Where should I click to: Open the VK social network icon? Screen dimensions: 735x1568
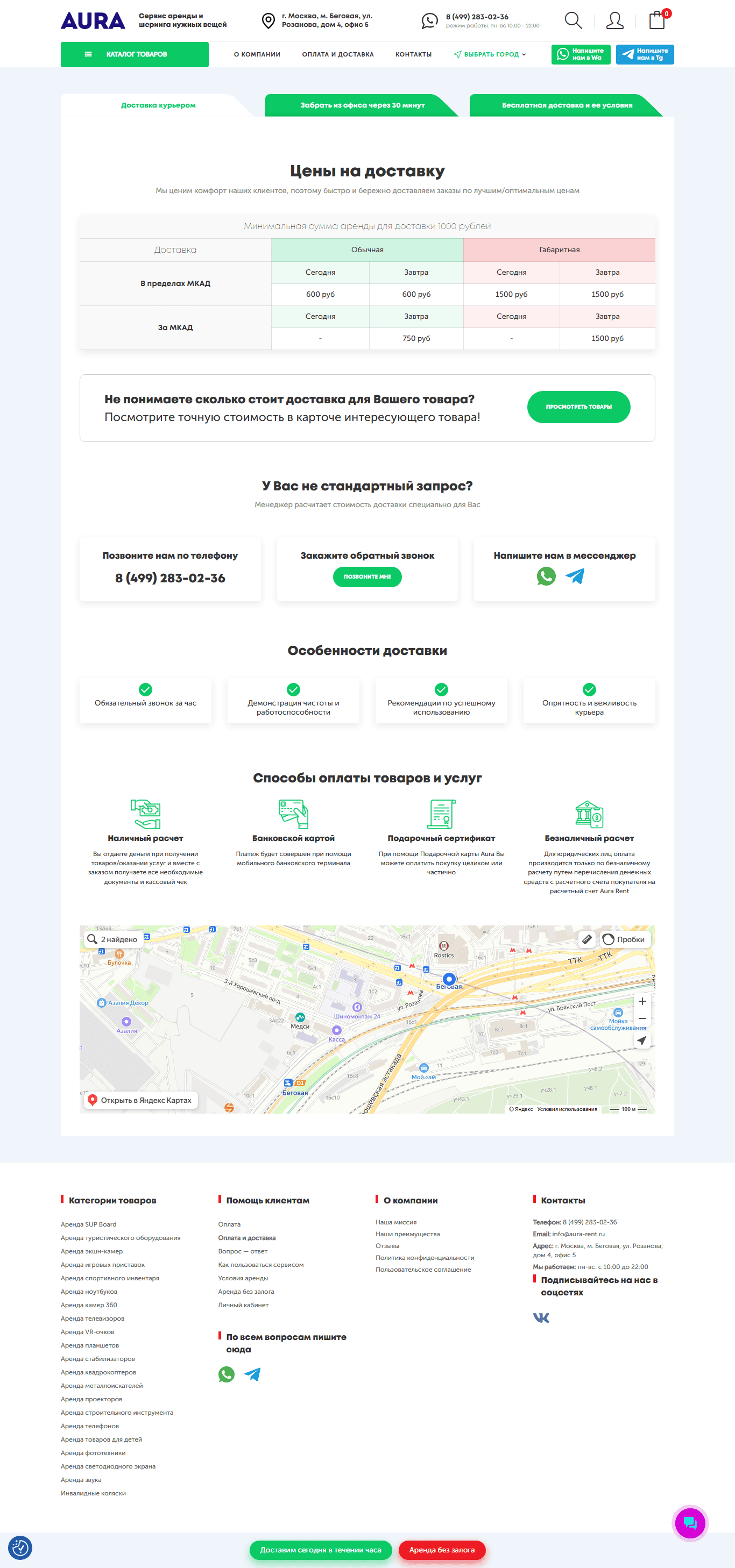(x=541, y=1317)
